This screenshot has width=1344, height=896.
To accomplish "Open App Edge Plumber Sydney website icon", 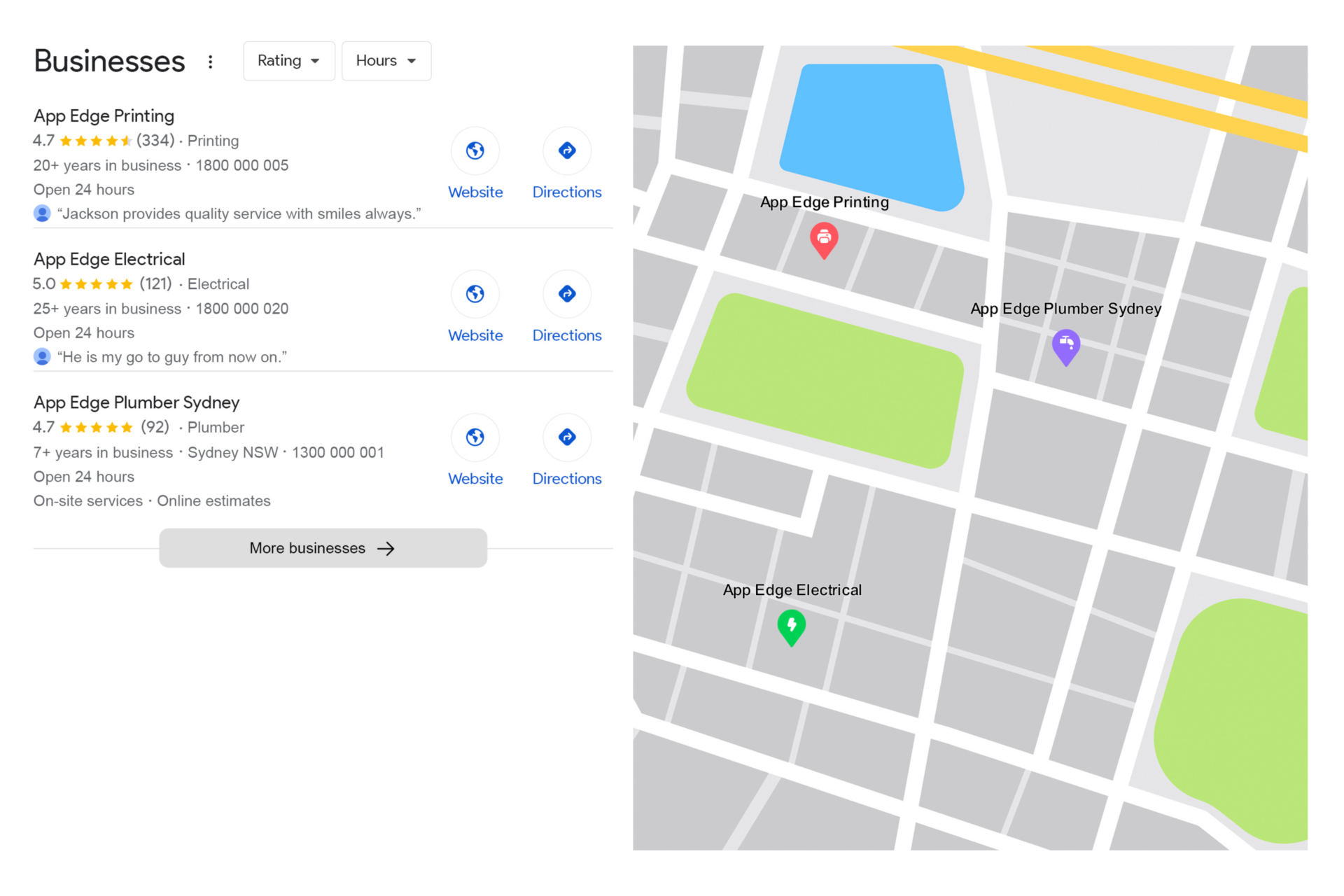I will 475,437.
